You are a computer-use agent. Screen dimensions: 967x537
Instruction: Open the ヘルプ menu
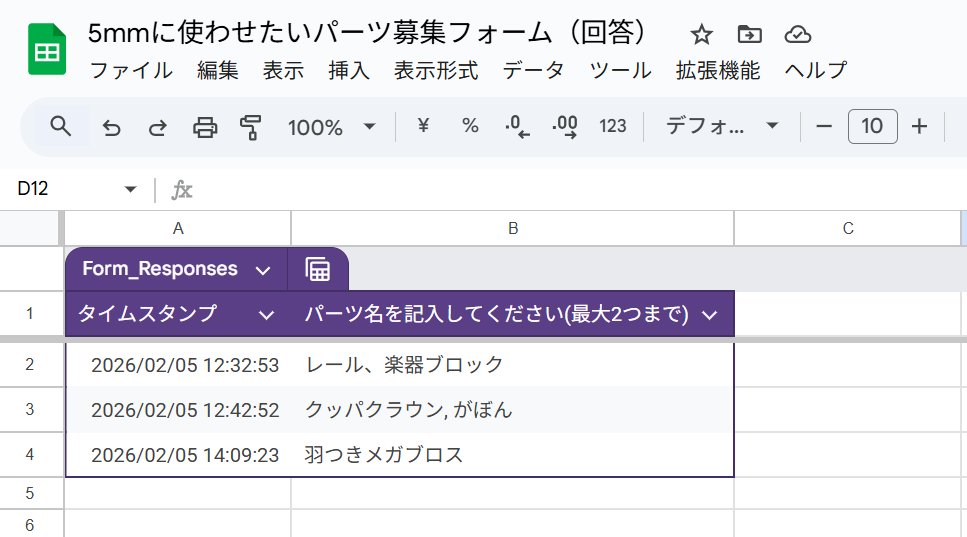[x=815, y=70]
